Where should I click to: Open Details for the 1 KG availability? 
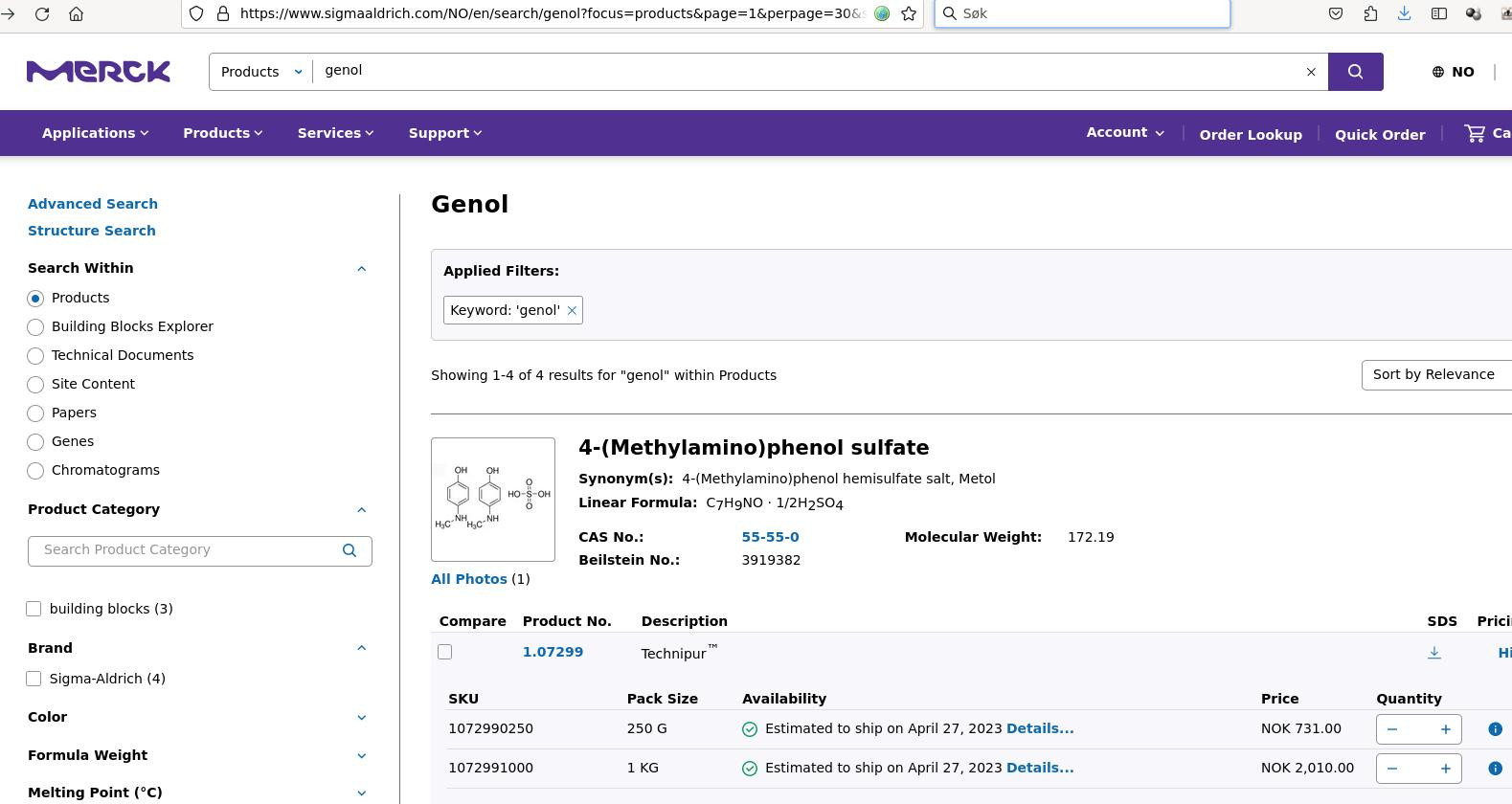click(x=1040, y=768)
